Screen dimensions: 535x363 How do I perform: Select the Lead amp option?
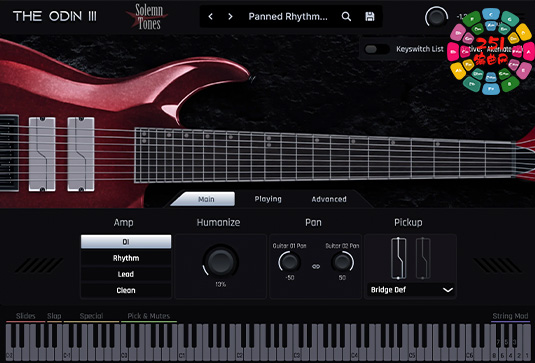tap(126, 274)
